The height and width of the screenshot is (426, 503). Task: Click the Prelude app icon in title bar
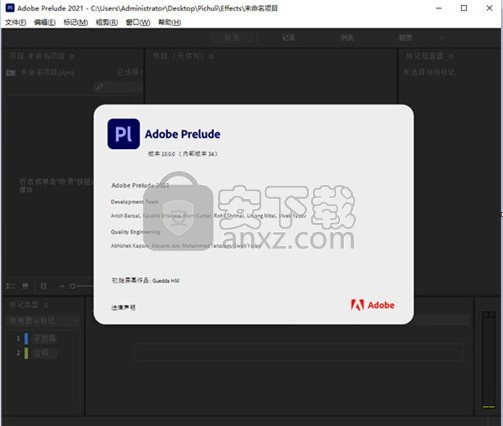coord(10,8)
